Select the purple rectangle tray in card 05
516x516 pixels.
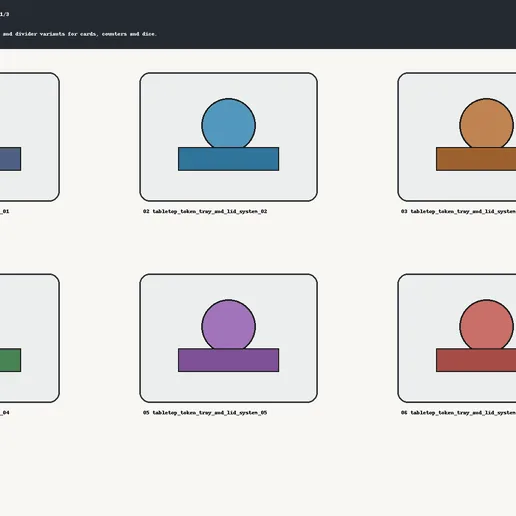click(228, 360)
